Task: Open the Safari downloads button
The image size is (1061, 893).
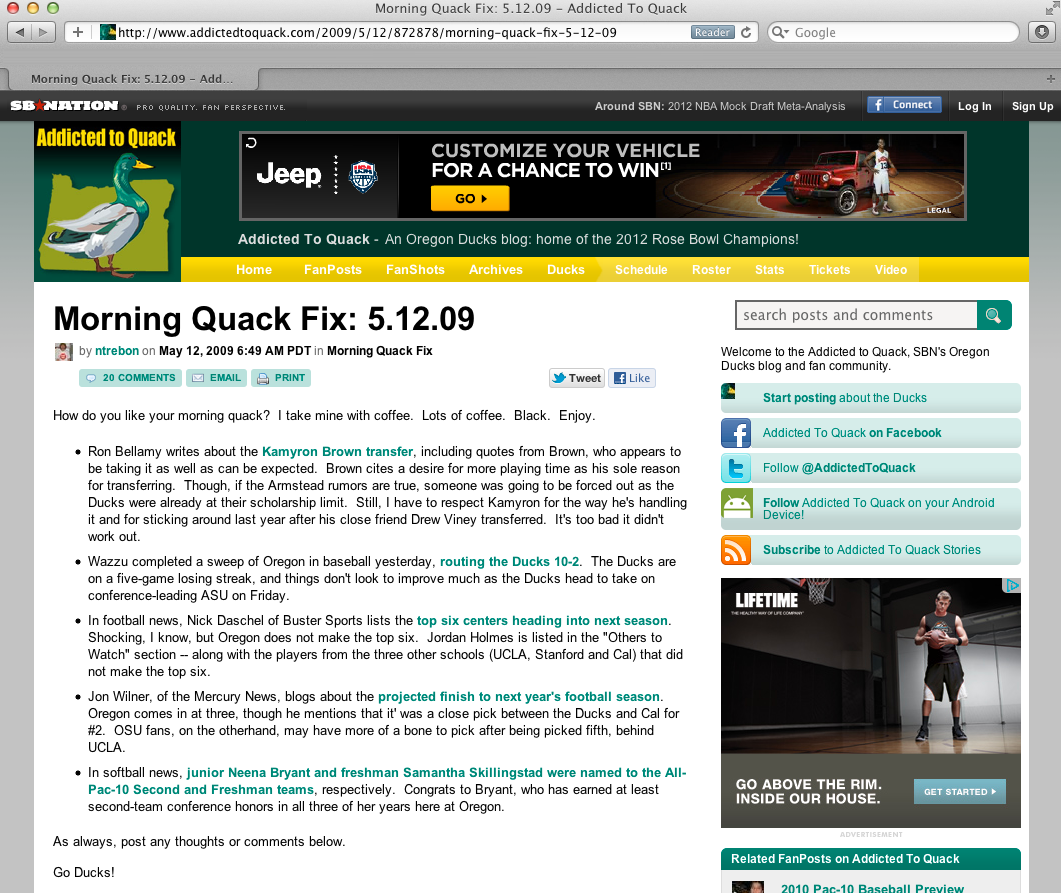Action: tap(1042, 32)
